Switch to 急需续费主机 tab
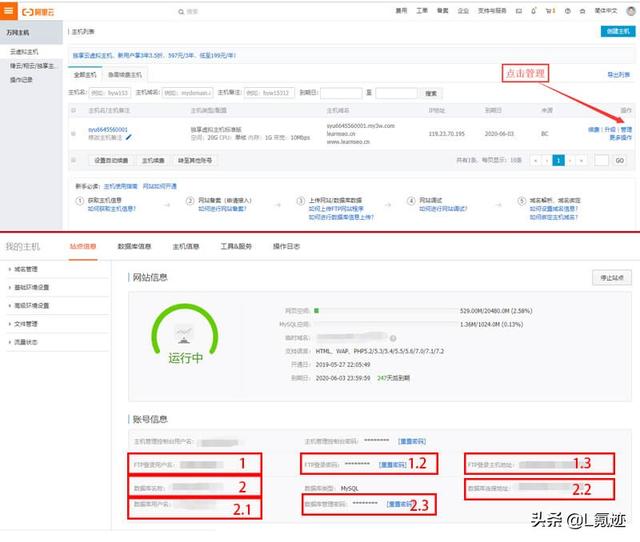 click(125, 75)
